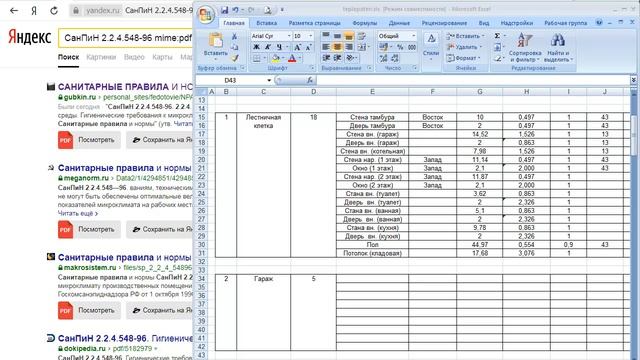Switch to Картинки tab in Yandex
This screenshot has height=360, width=640.
[101, 57]
